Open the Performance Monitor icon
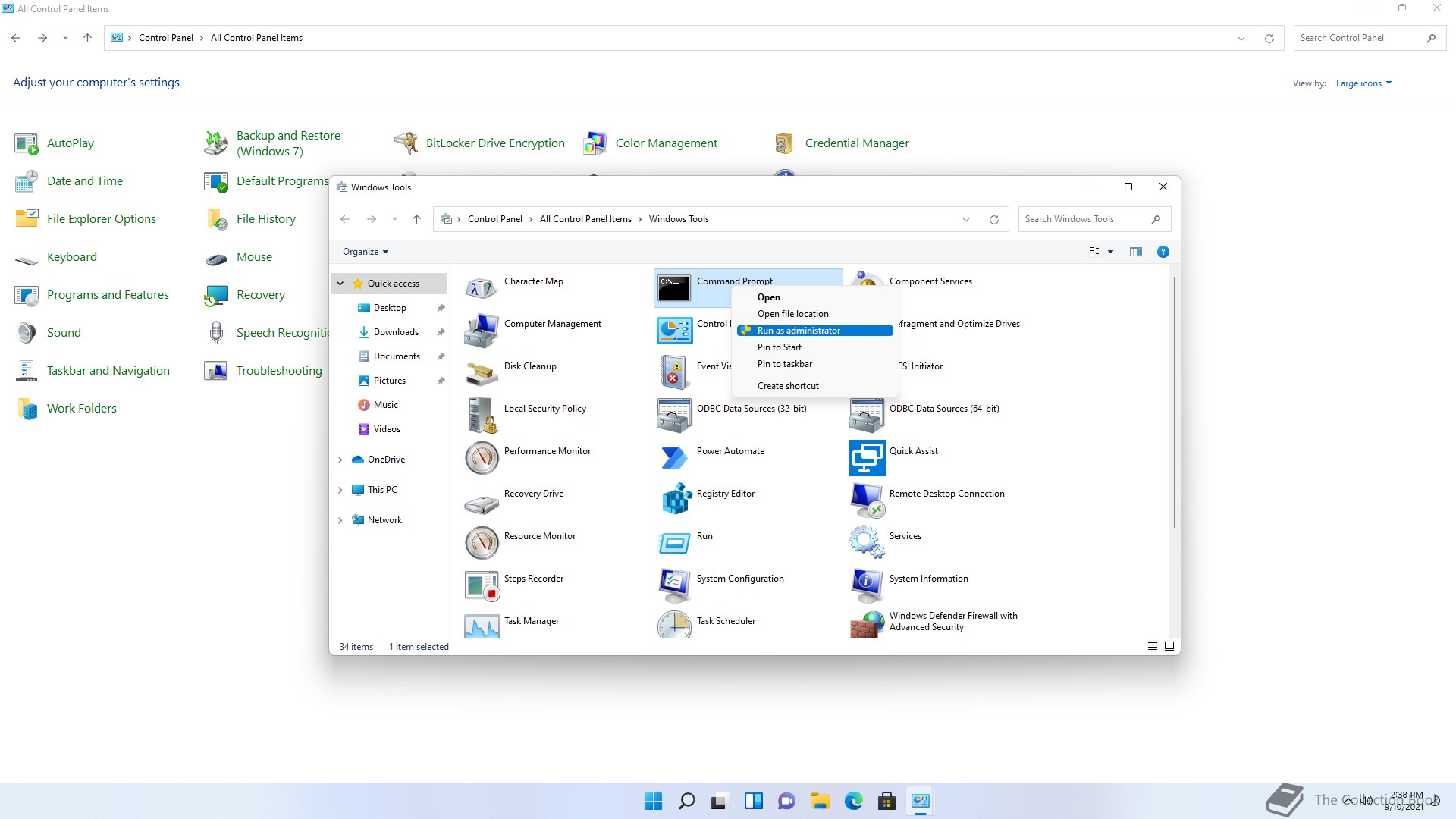The height and width of the screenshot is (819, 1456). 482,458
